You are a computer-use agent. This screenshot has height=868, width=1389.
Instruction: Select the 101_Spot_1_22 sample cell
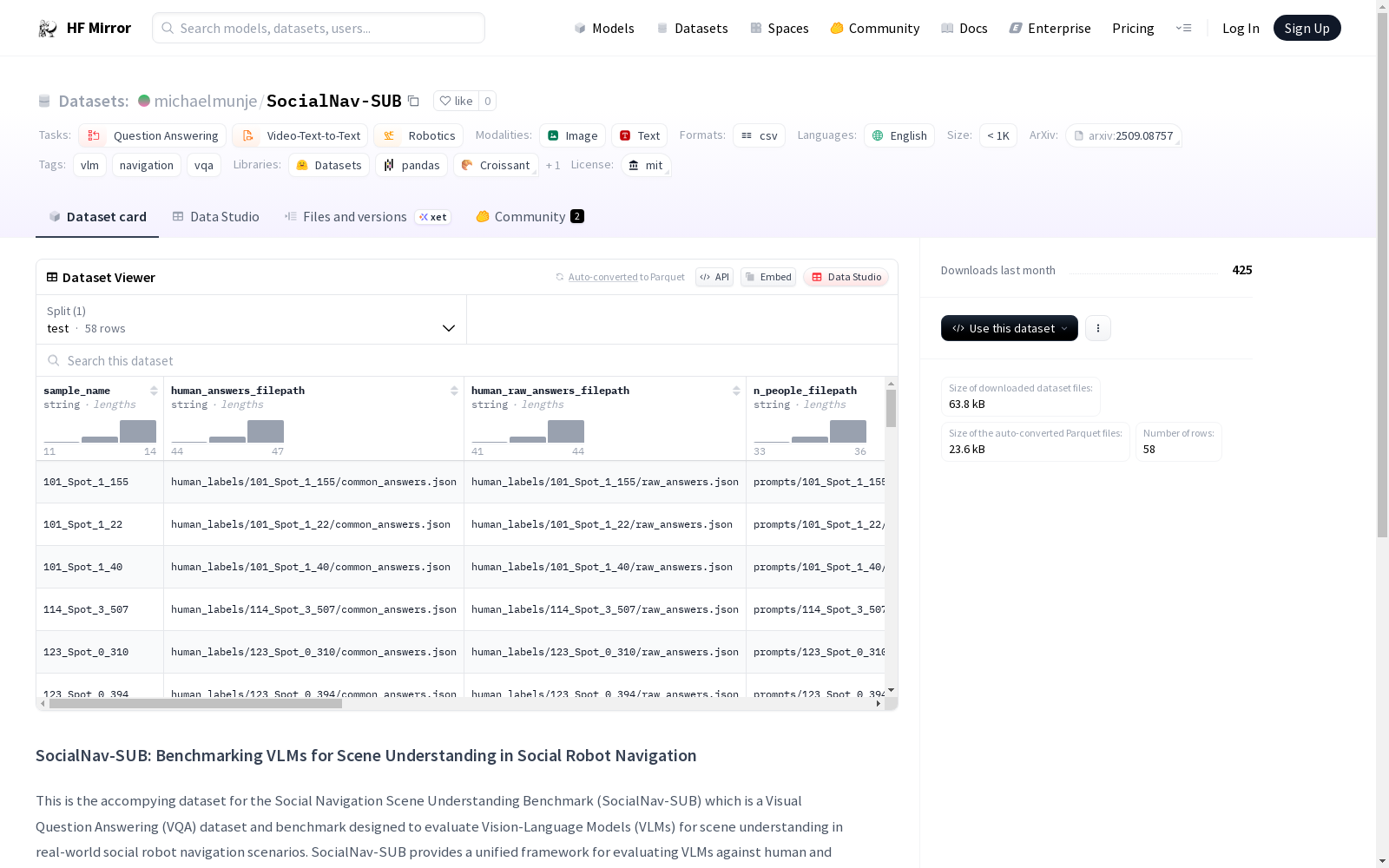[x=100, y=524]
